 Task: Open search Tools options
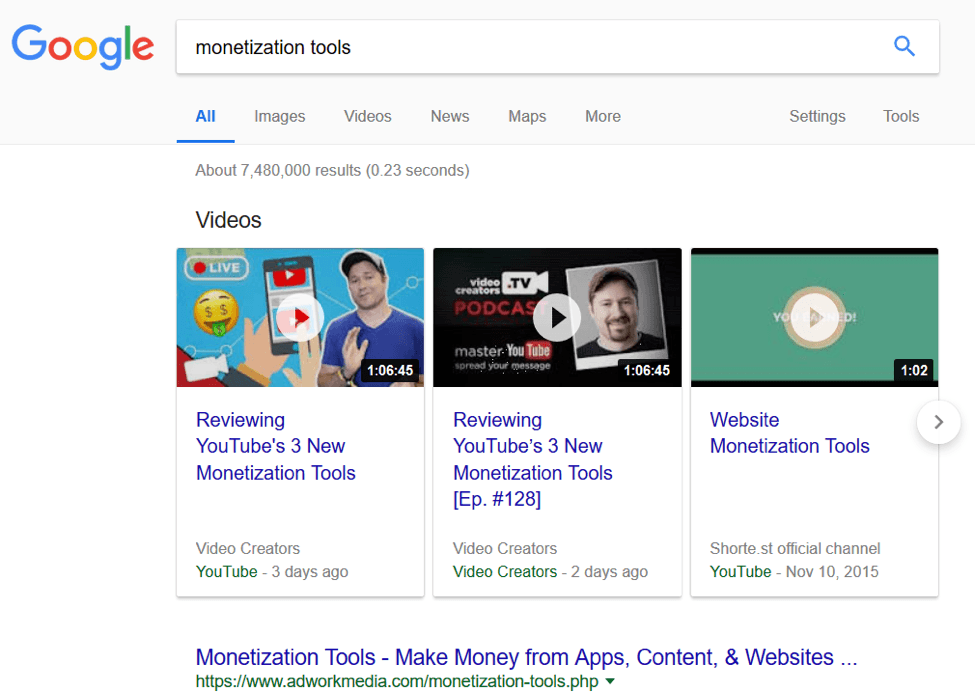(x=901, y=116)
